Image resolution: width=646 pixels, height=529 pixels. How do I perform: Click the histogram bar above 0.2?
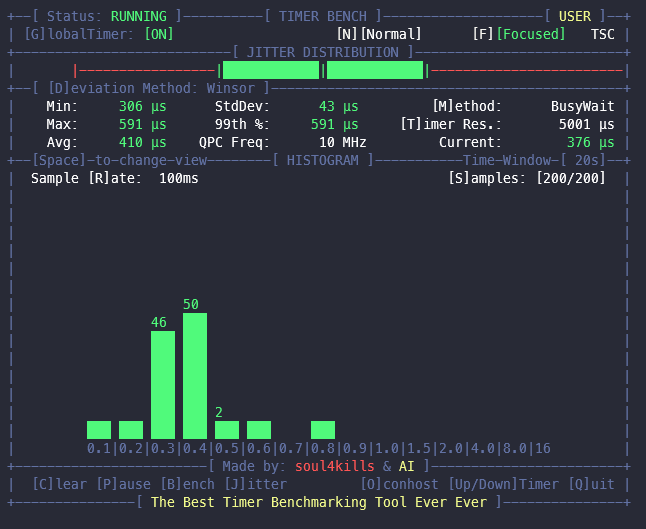coord(131,430)
